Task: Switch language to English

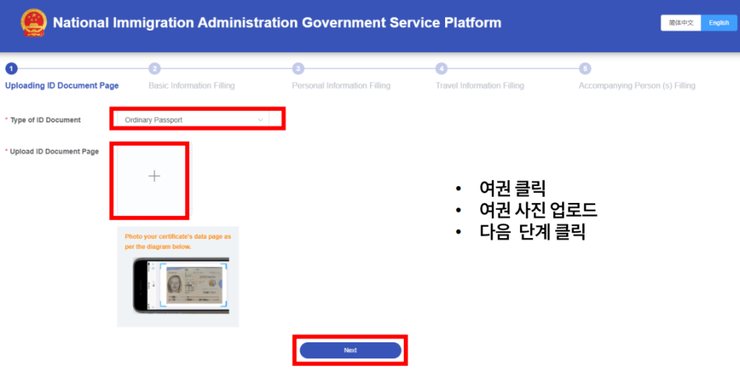Action: click(719, 23)
